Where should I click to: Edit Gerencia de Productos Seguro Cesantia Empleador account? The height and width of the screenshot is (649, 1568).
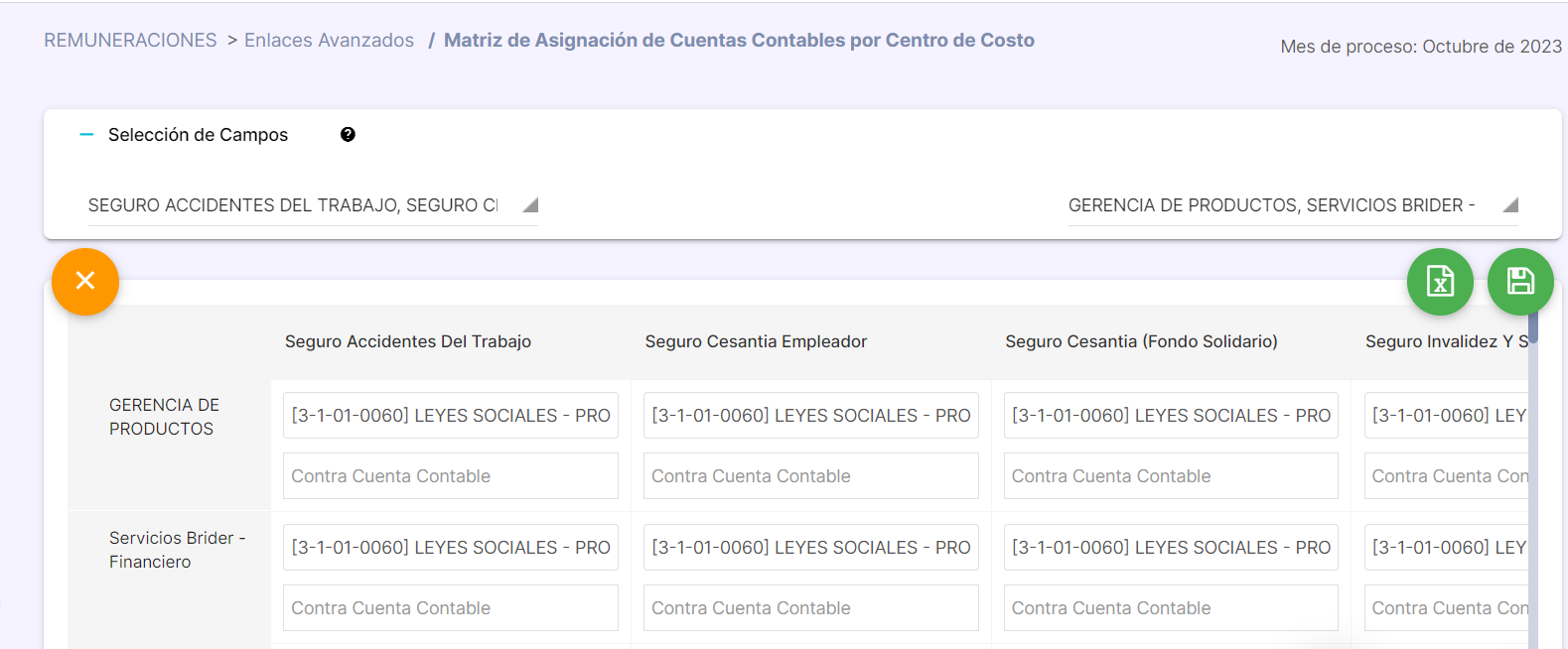811,416
